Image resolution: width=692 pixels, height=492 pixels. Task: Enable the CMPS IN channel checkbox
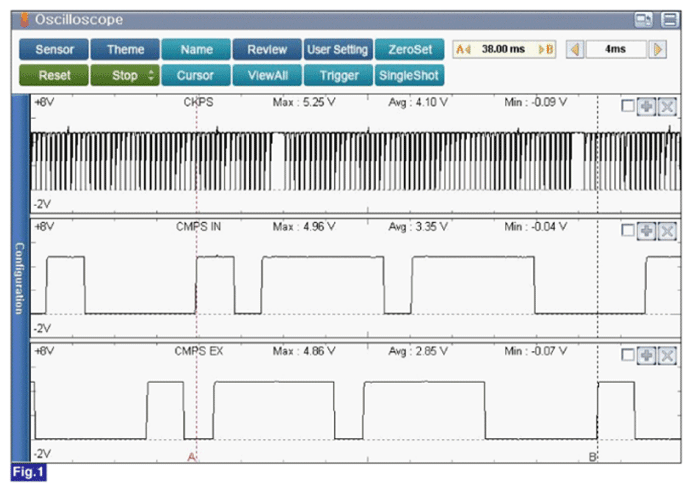point(626,230)
